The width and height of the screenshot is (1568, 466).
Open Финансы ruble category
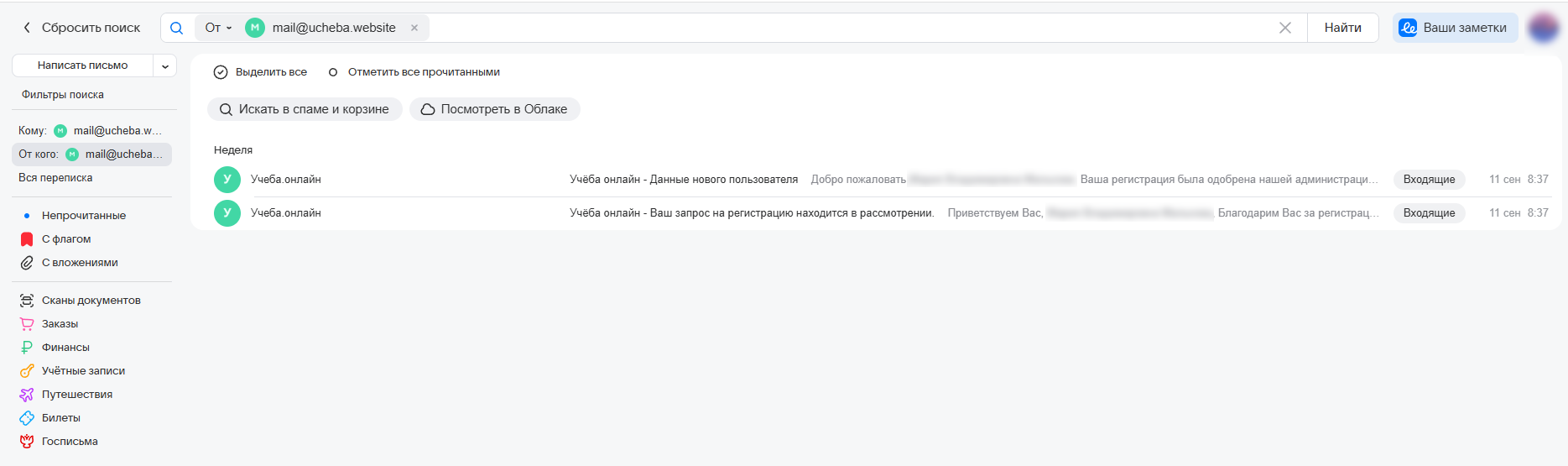tap(27, 348)
